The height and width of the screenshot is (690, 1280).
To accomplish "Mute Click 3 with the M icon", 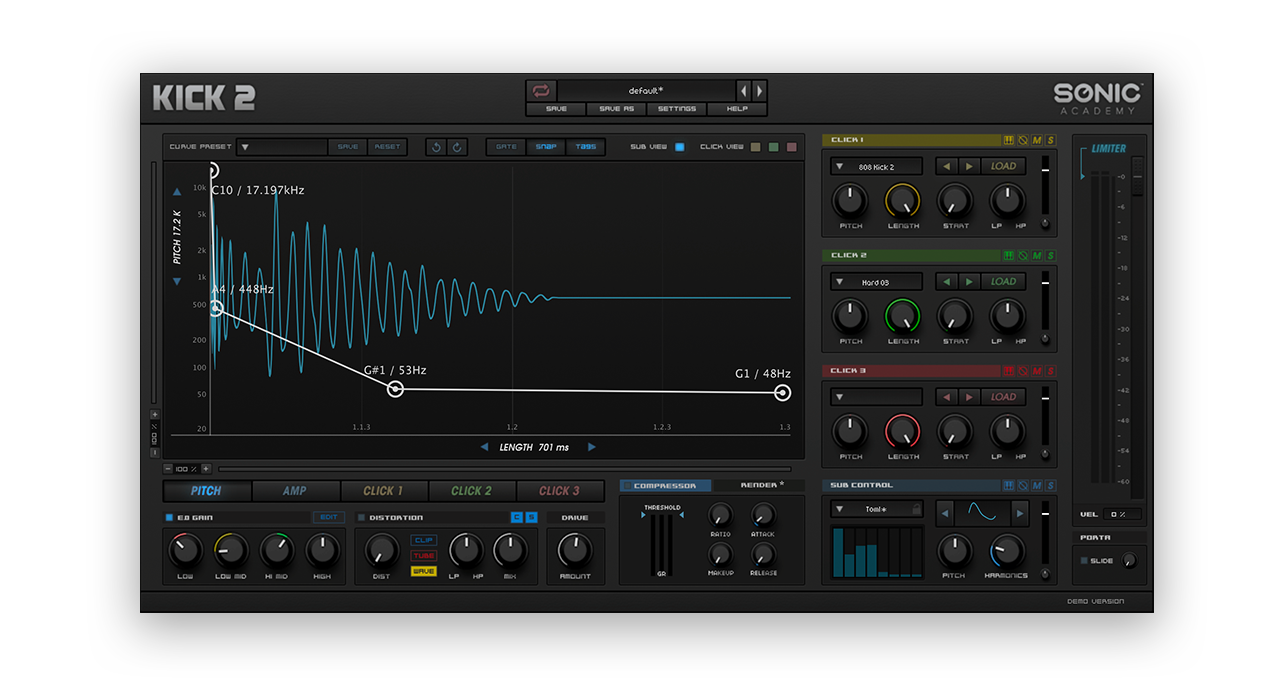I will (x=1037, y=371).
